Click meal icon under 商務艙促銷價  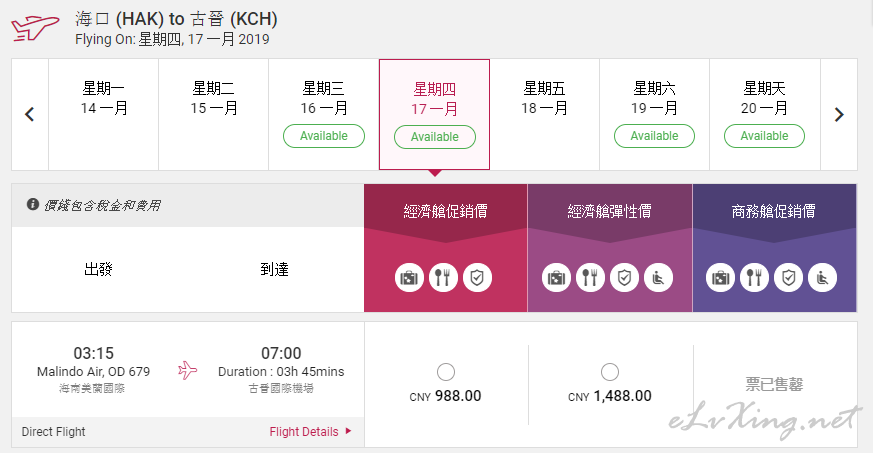click(x=754, y=277)
